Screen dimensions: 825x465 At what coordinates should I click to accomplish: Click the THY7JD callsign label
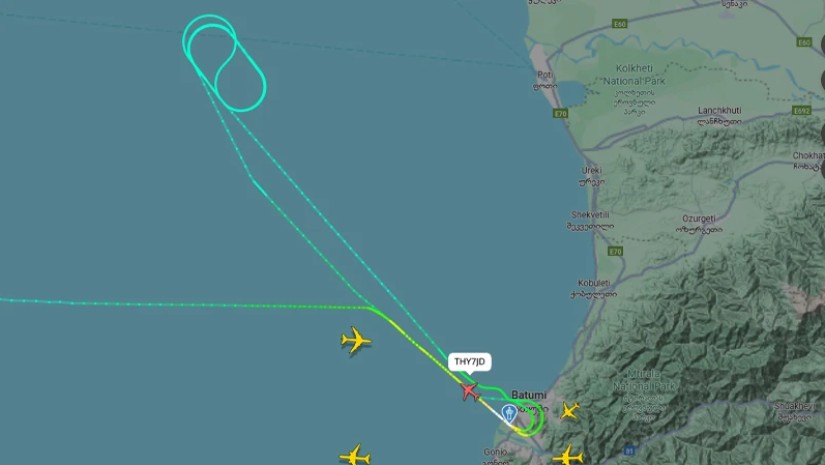pyautogui.click(x=469, y=362)
